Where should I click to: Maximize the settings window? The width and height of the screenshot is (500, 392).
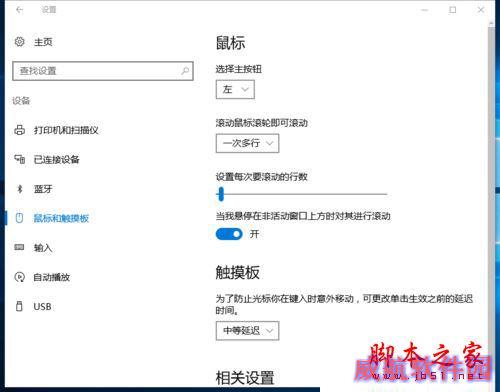(x=453, y=10)
